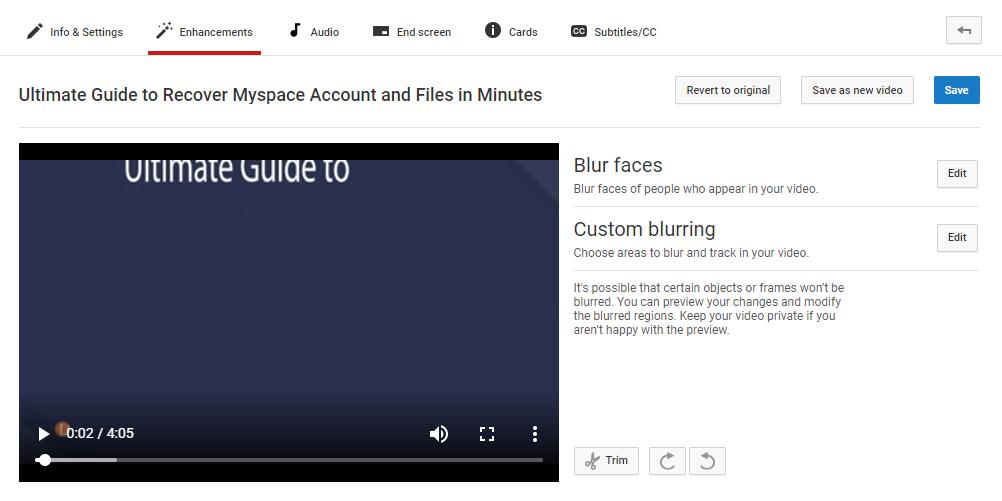The height and width of the screenshot is (501, 1002).
Task: Open the Subtitles/CC tab
Action: click(x=613, y=31)
